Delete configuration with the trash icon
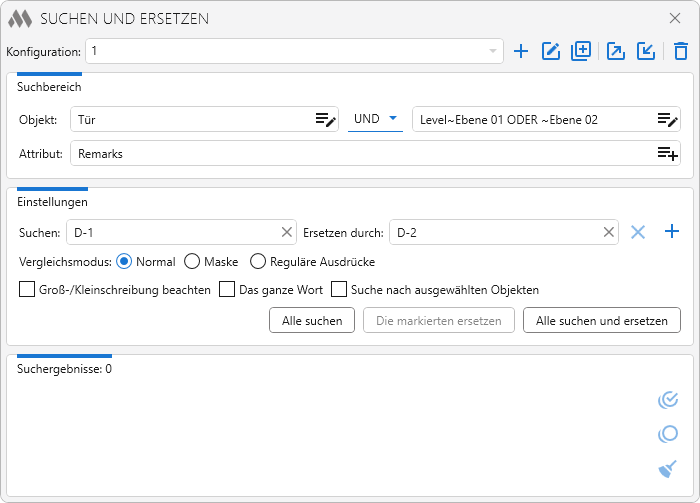Image resolution: width=700 pixels, height=503 pixels. tap(680, 51)
